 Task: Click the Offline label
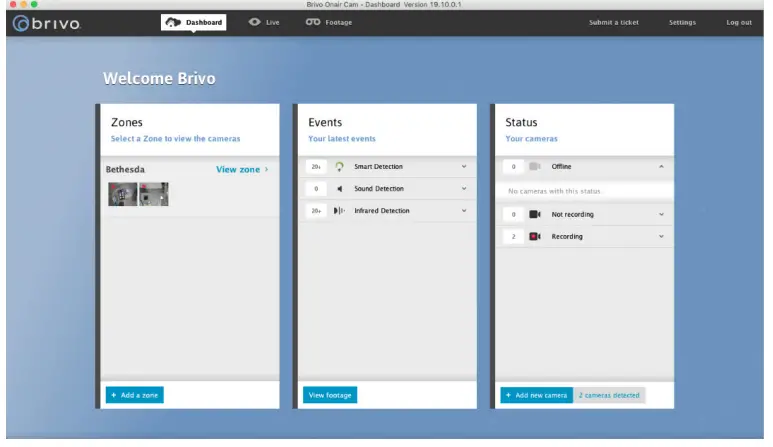click(562, 167)
